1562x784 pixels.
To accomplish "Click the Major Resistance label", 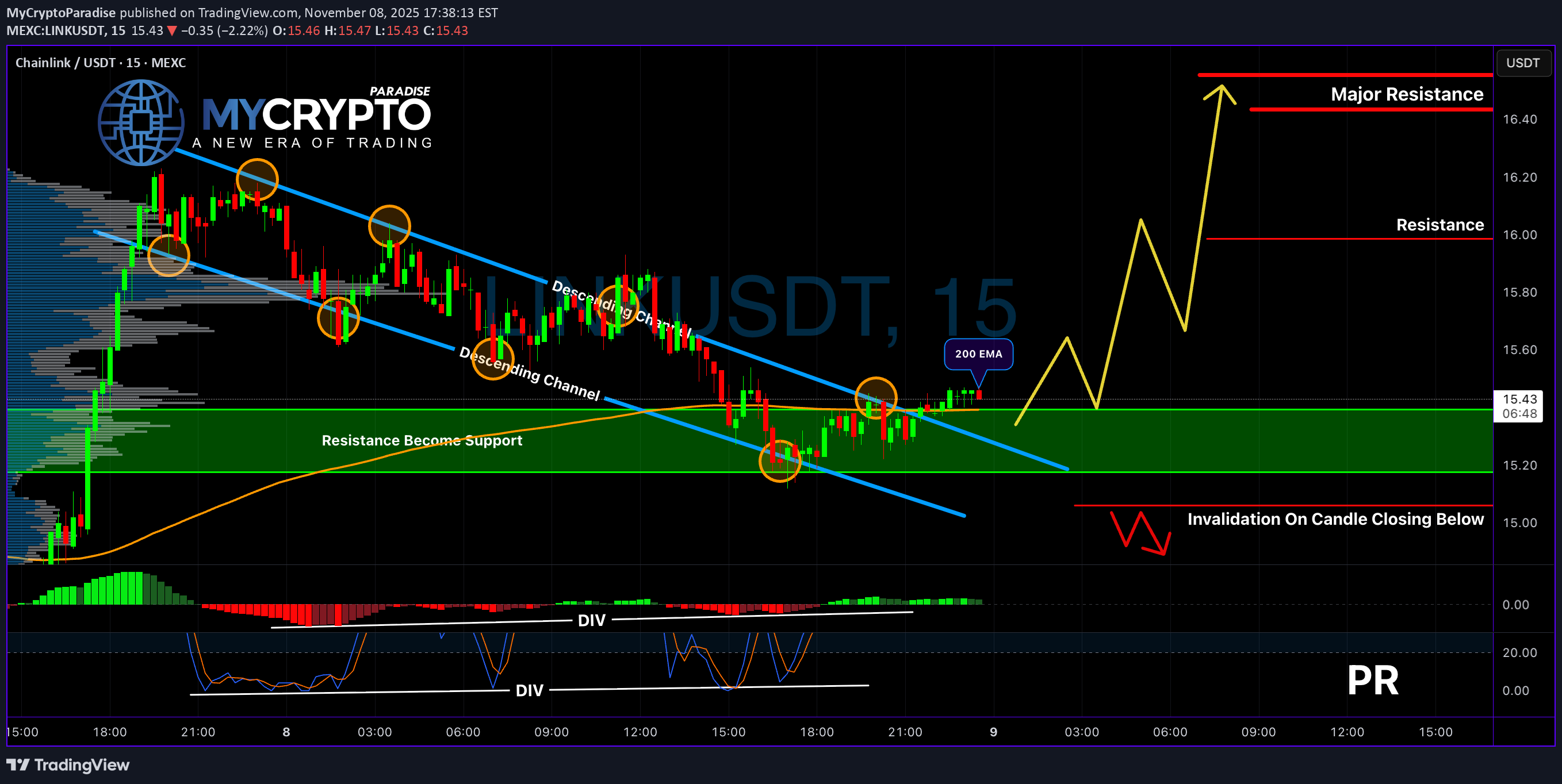I will 1406,94.
